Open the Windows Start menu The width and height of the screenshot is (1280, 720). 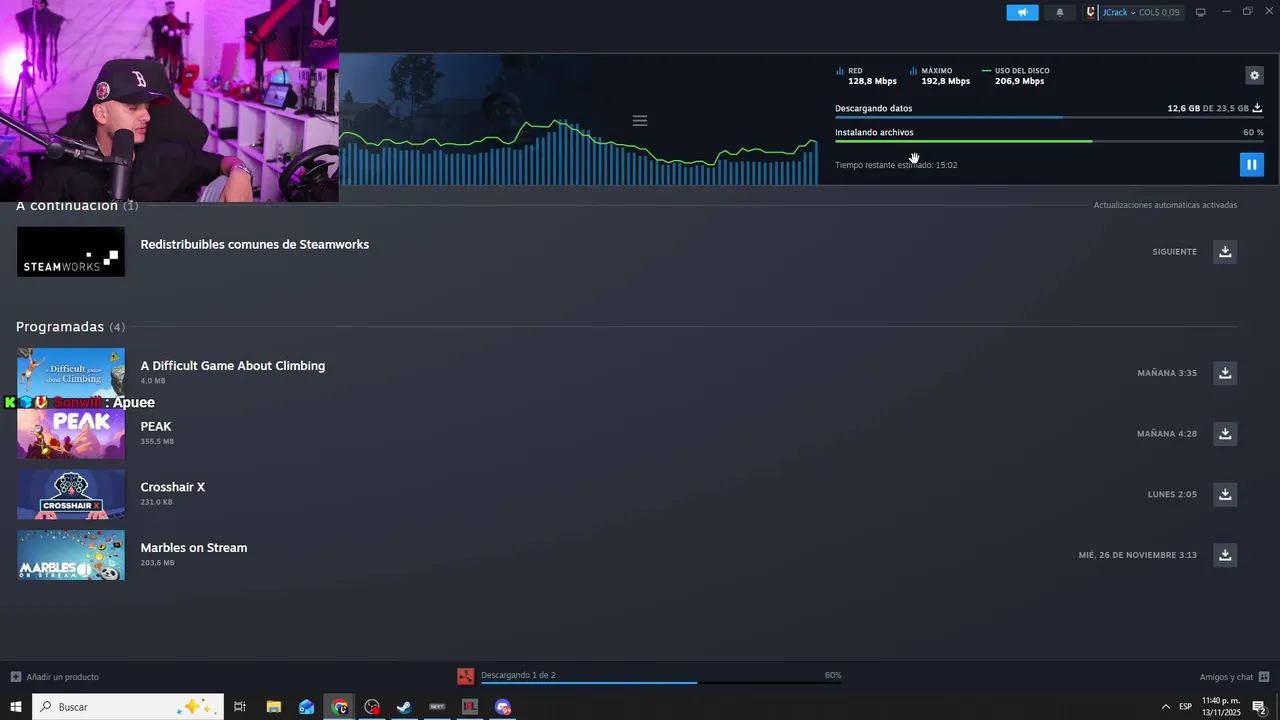(16, 707)
